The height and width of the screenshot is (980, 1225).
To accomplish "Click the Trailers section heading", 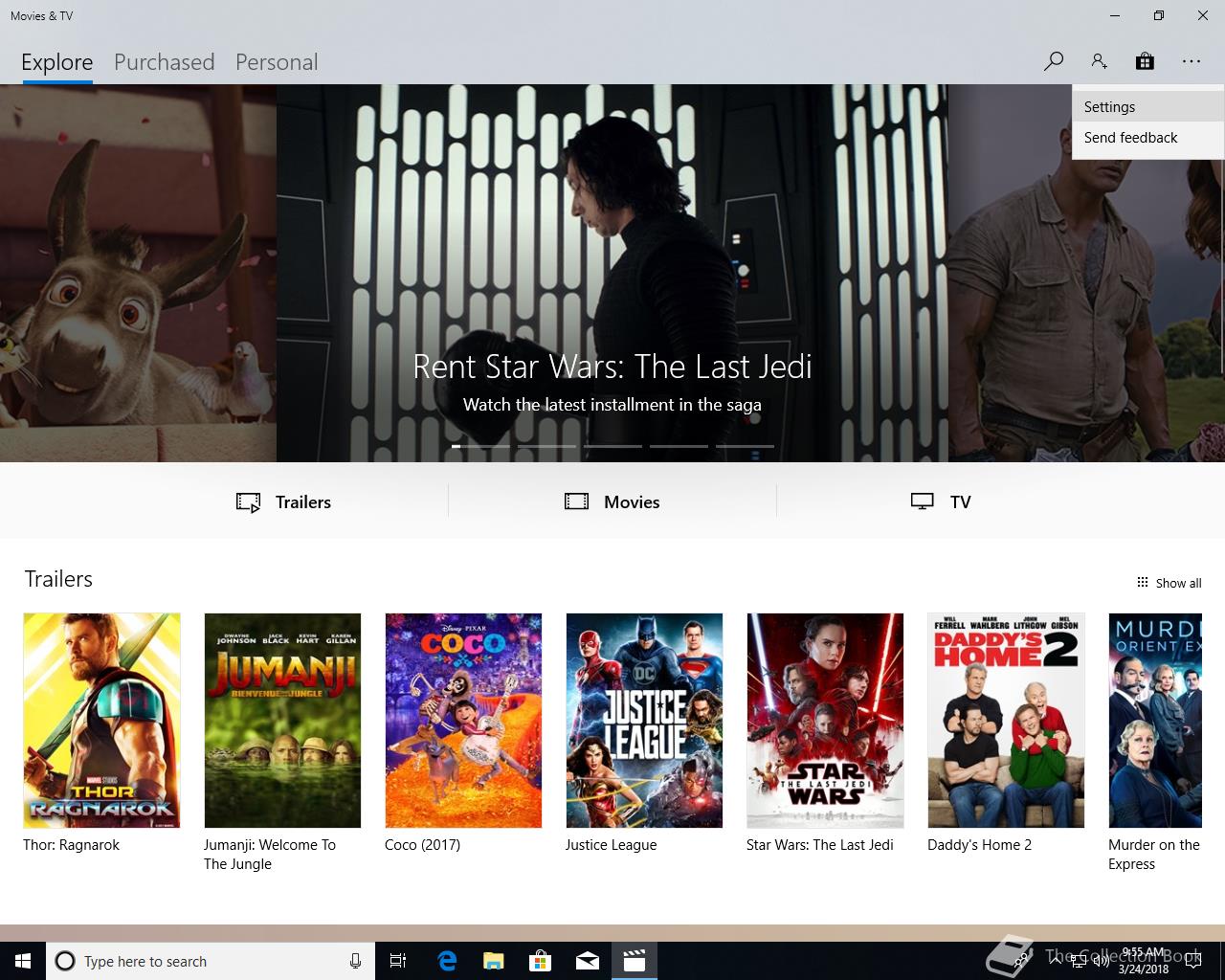I will pos(58,579).
